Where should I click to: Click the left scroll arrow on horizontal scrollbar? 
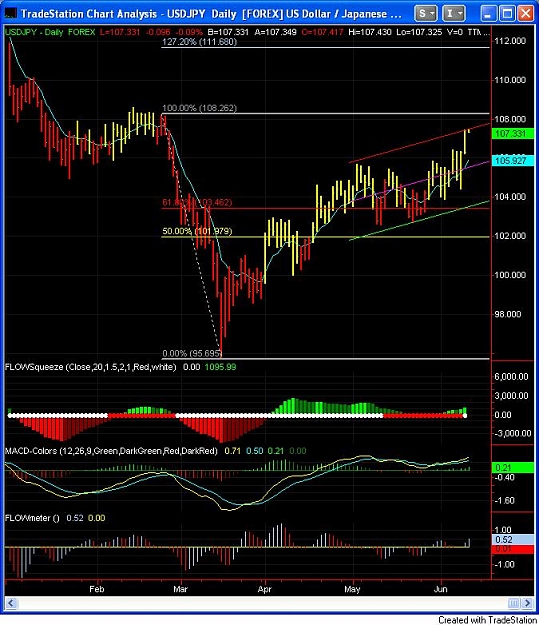[11, 603]
